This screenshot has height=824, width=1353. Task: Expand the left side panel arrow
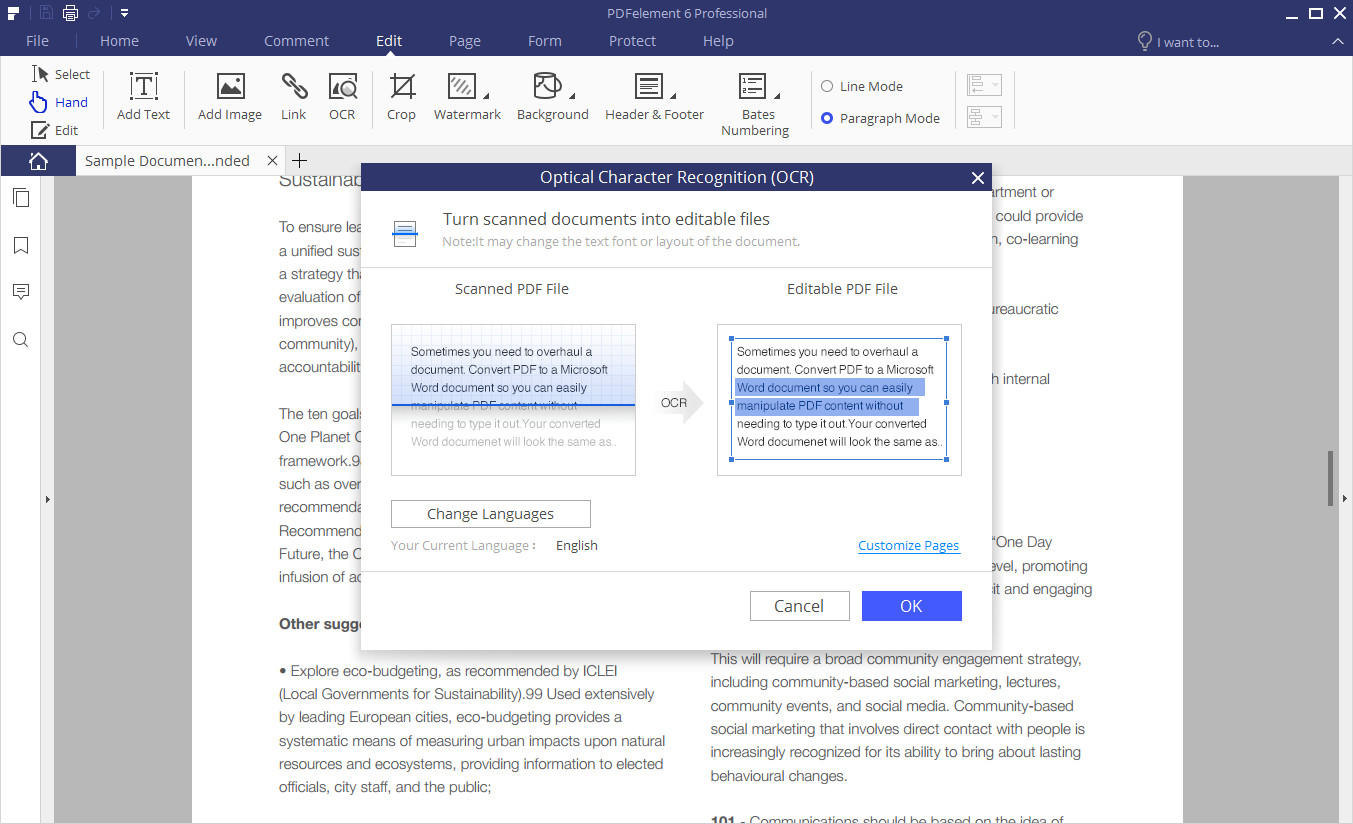pyautogui.click(x=47, y=498)
